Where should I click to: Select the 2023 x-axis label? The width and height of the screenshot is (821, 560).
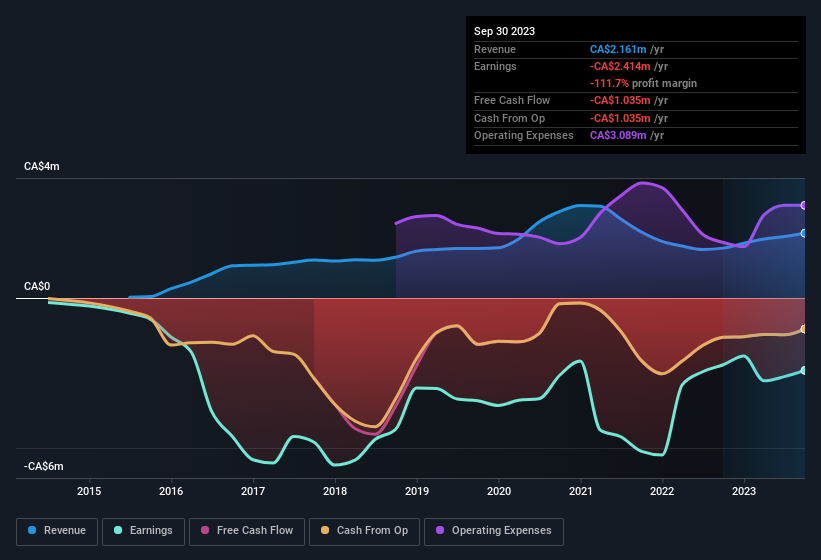(744, 491)
